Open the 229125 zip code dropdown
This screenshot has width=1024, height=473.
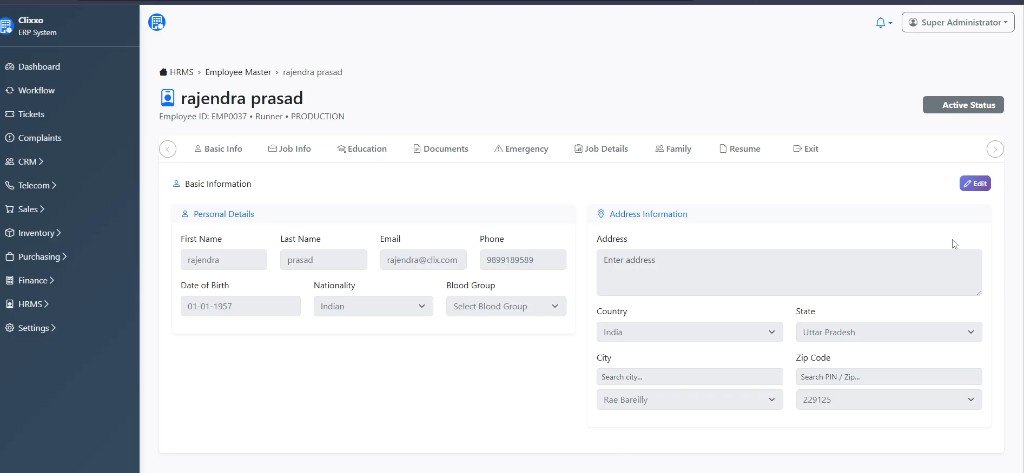point(889,400)
